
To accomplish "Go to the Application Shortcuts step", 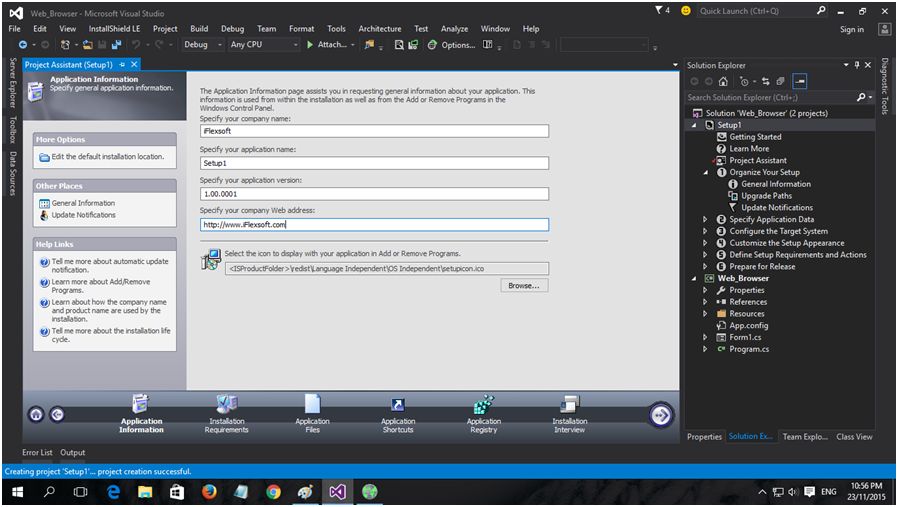I will click(398, 405).
